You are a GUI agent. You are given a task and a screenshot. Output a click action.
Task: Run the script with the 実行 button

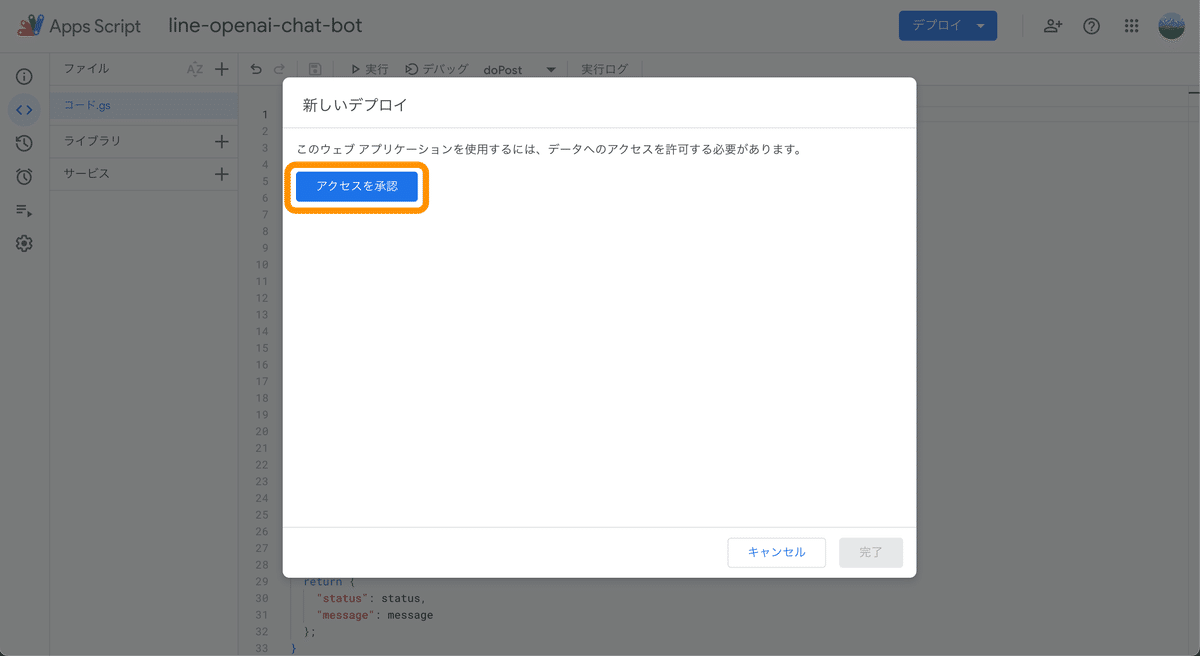pos(369,69)
